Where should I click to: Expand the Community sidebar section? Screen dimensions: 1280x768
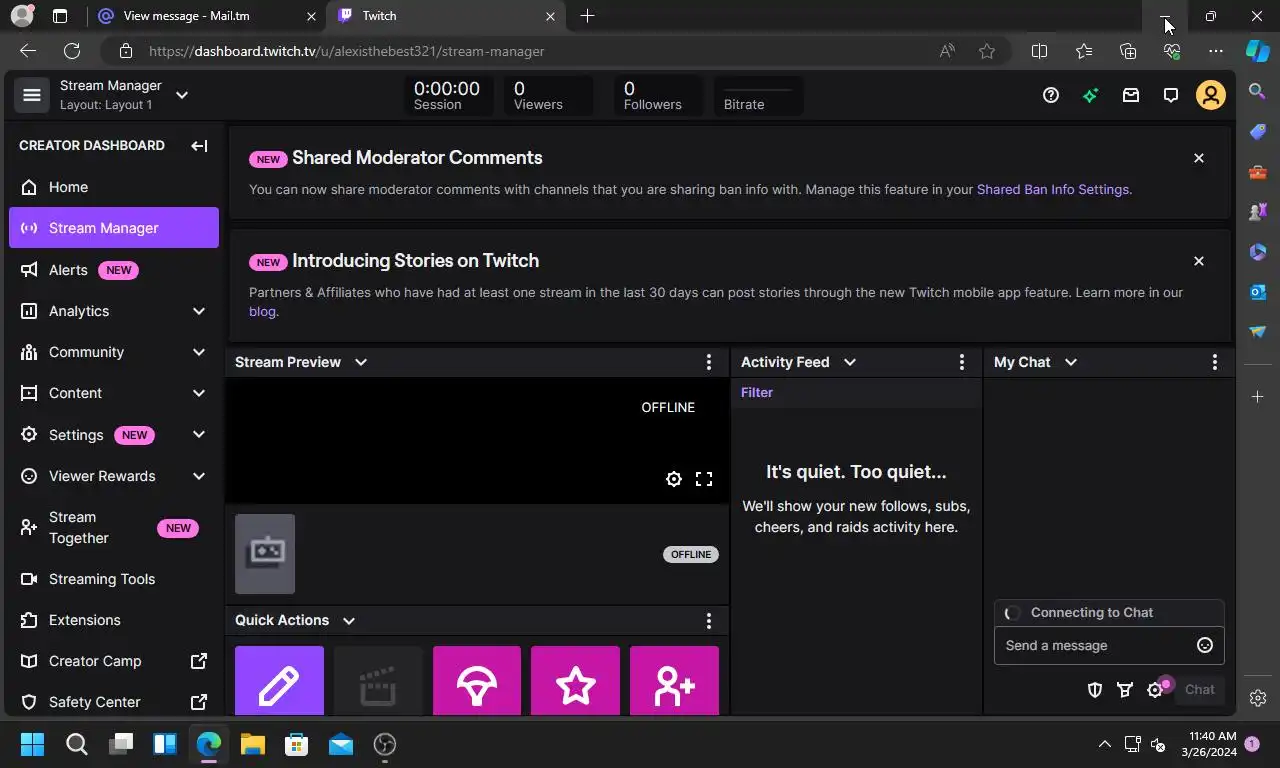tap(199, 352)
